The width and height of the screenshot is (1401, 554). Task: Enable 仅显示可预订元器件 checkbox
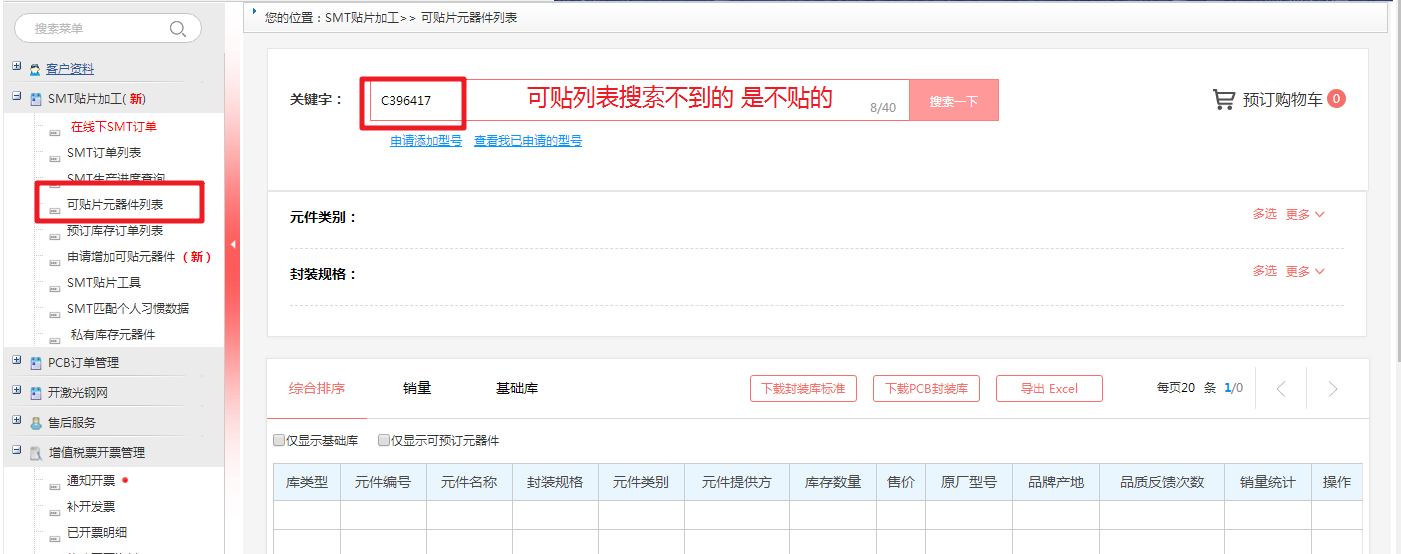tap(383, 441)
